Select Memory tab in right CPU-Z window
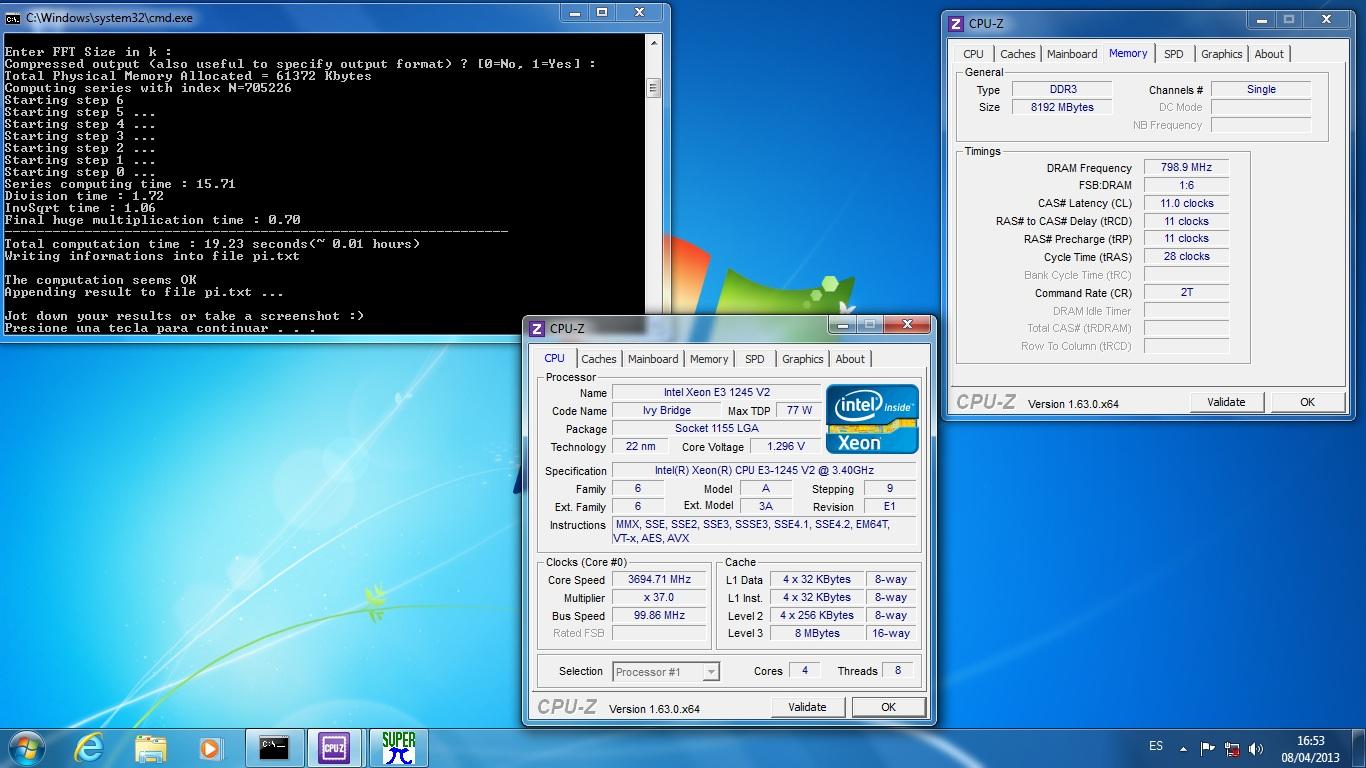Screen dimensions: 1366x768 tap(1128, 53)
